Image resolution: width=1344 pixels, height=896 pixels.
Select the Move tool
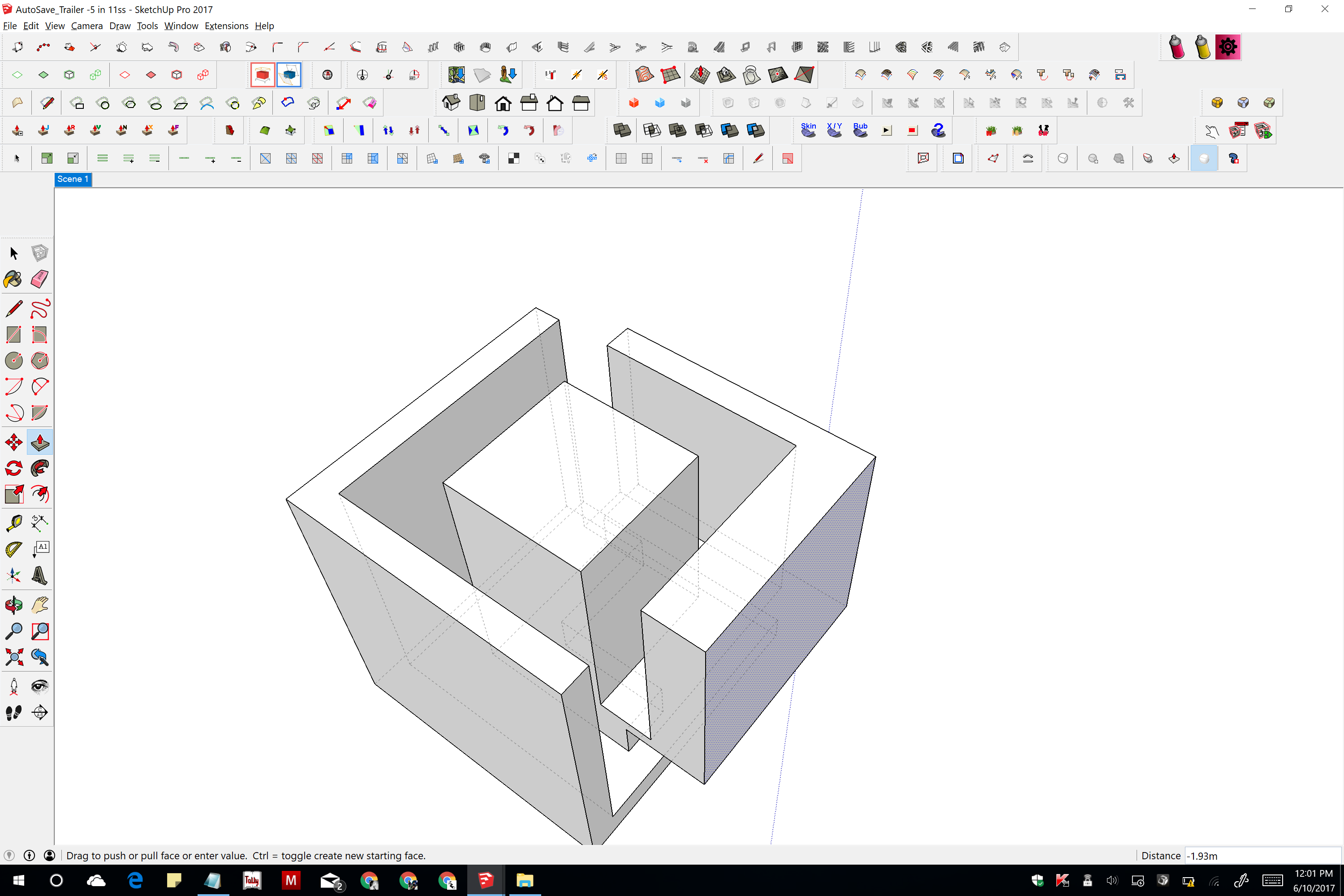click(14, 442)
